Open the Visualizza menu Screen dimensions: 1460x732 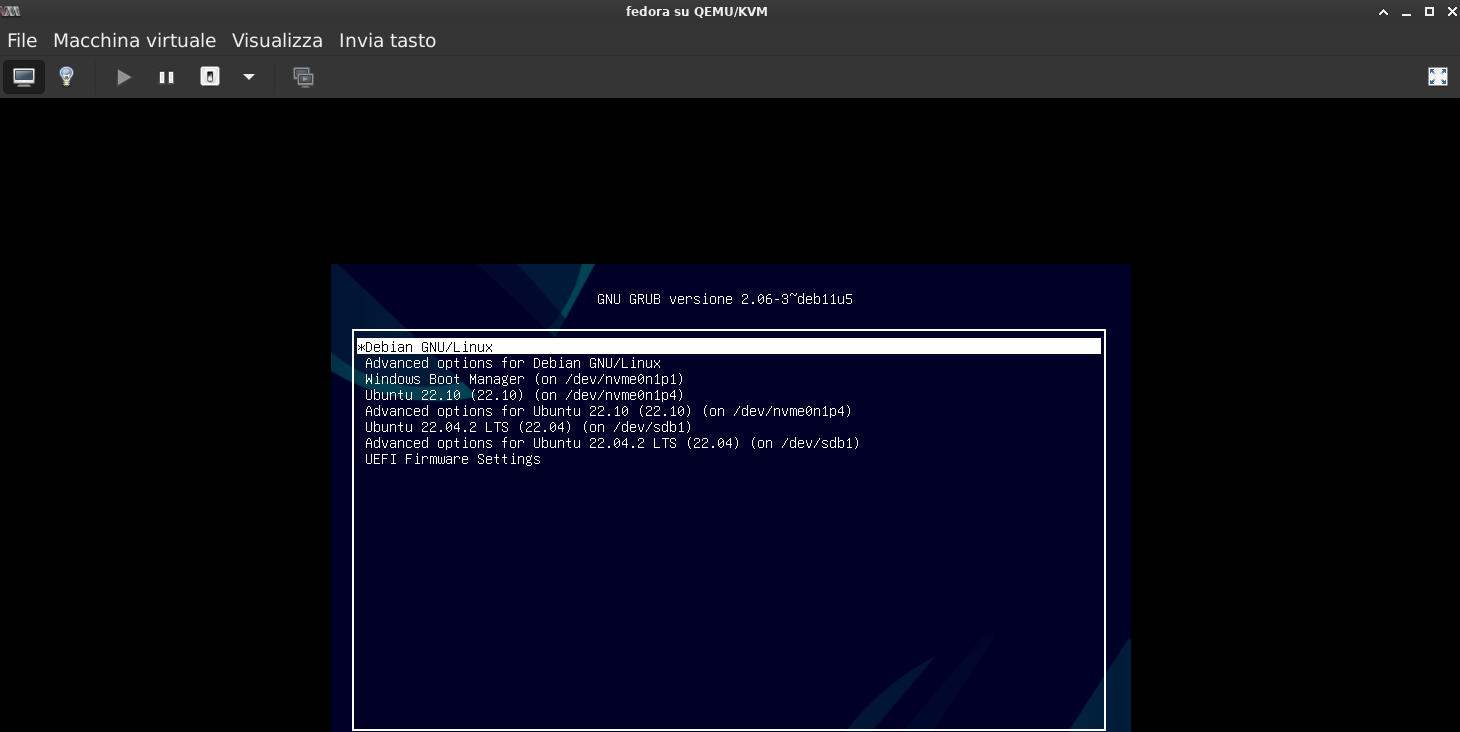[277, 41]
